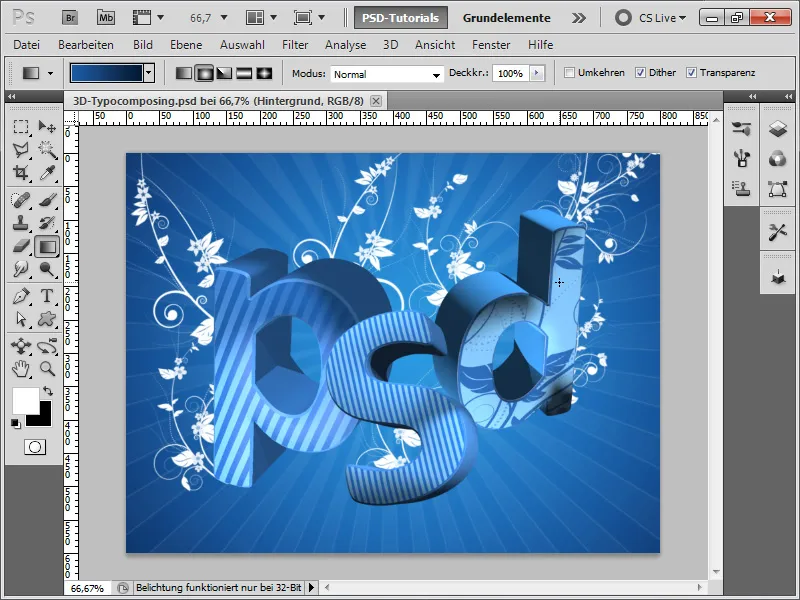This screenshot has height=600, width=800.
Task: Choose angle gradient style
Action: coord(224,73)
